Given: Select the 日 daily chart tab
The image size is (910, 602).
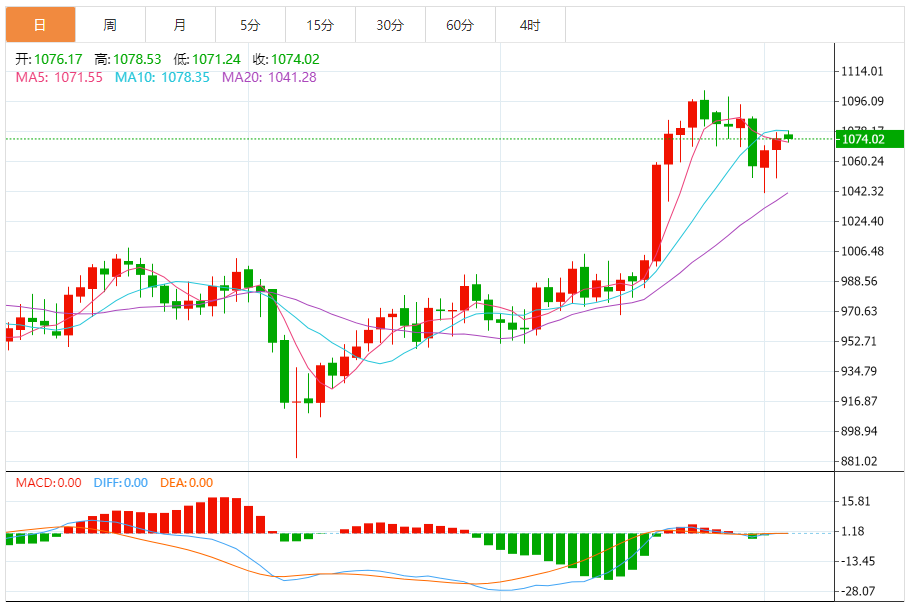Looking at the screenshot, I should [x=41, y=25].
